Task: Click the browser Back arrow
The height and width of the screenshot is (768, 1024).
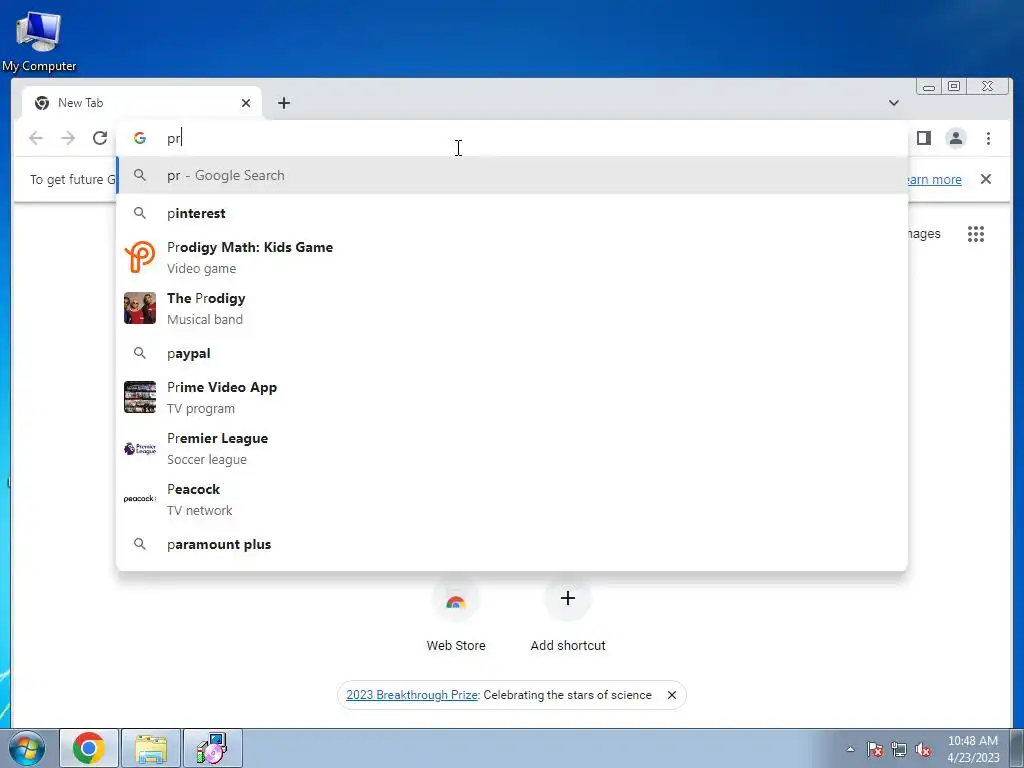Action: click(x=36, y=138)
